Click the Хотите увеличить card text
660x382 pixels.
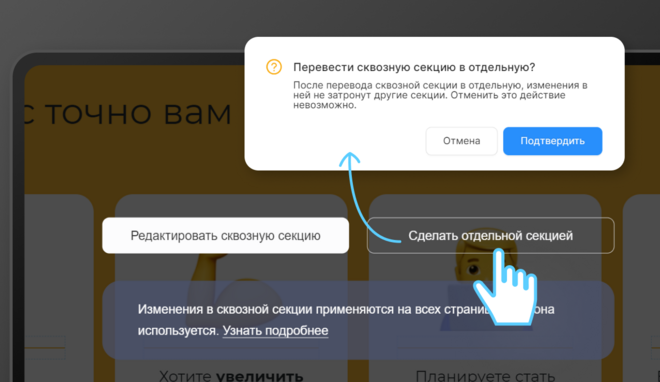(231, 375)
